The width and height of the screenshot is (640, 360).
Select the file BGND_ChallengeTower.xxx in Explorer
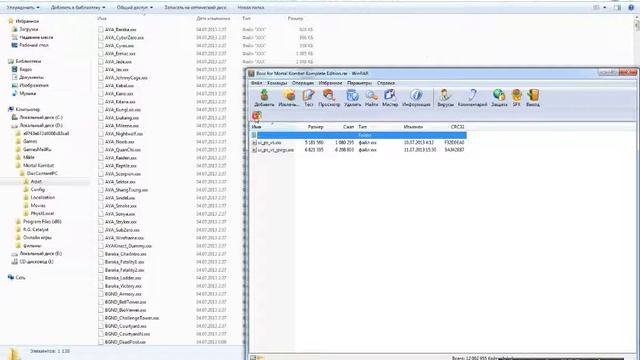[x=131, y=318]
